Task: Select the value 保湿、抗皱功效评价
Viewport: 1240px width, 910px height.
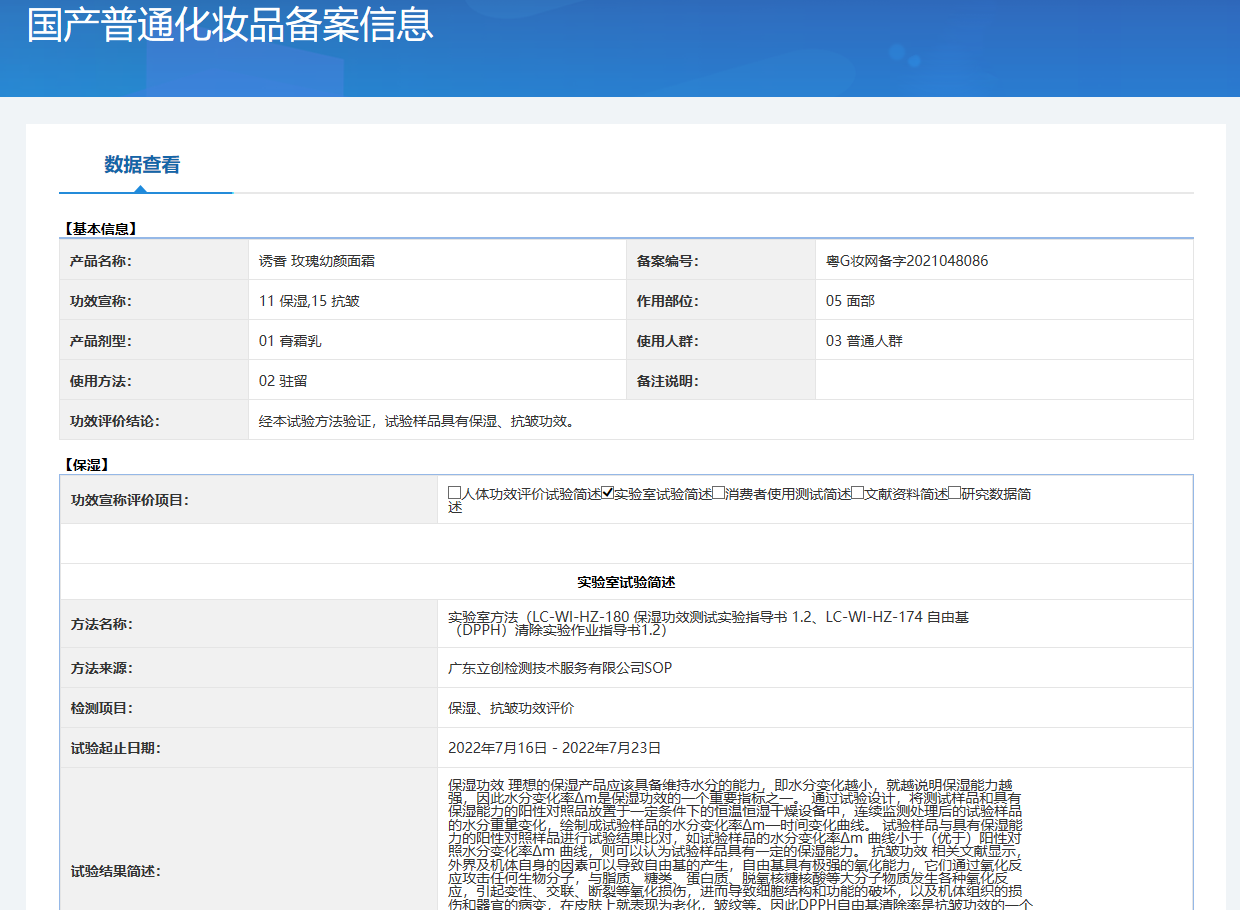Action: pyautogui.click(x=511, y=708)
